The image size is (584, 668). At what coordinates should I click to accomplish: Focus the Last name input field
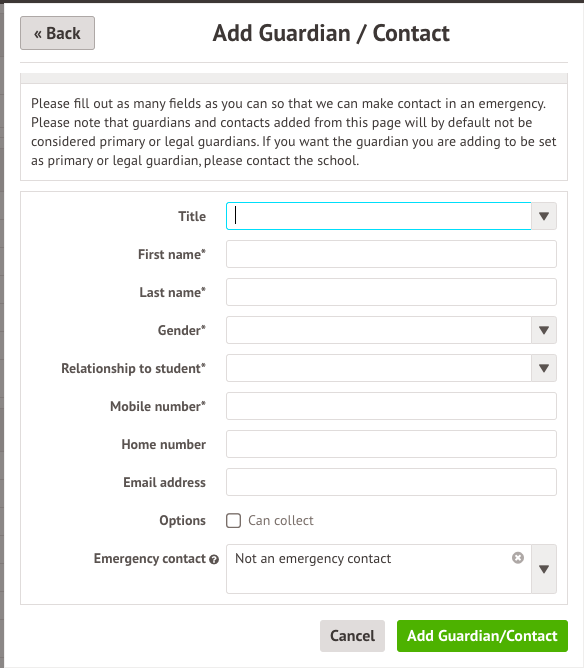pos(391,292)
